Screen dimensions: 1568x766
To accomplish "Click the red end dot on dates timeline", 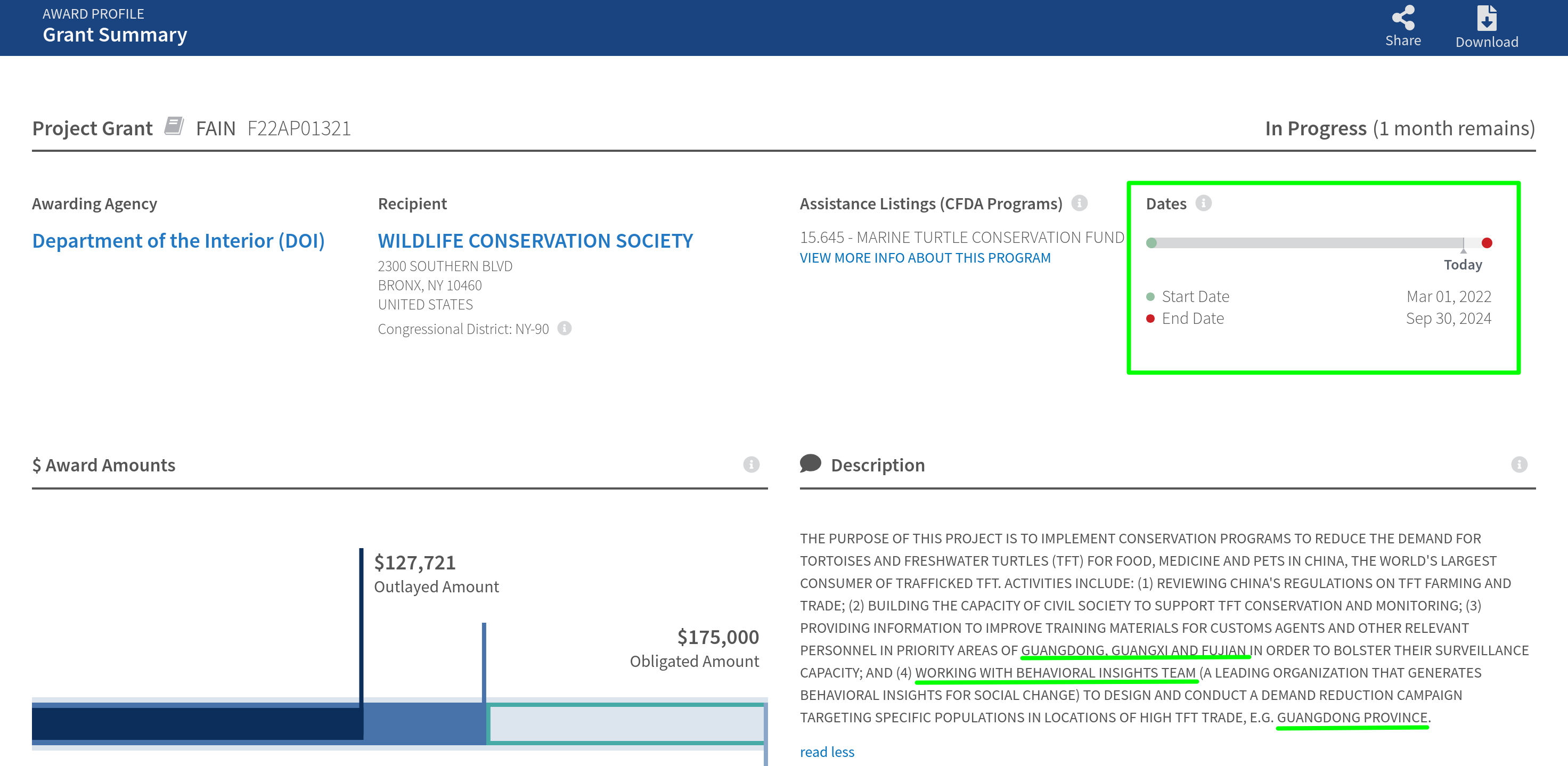I will (1487, 243).
